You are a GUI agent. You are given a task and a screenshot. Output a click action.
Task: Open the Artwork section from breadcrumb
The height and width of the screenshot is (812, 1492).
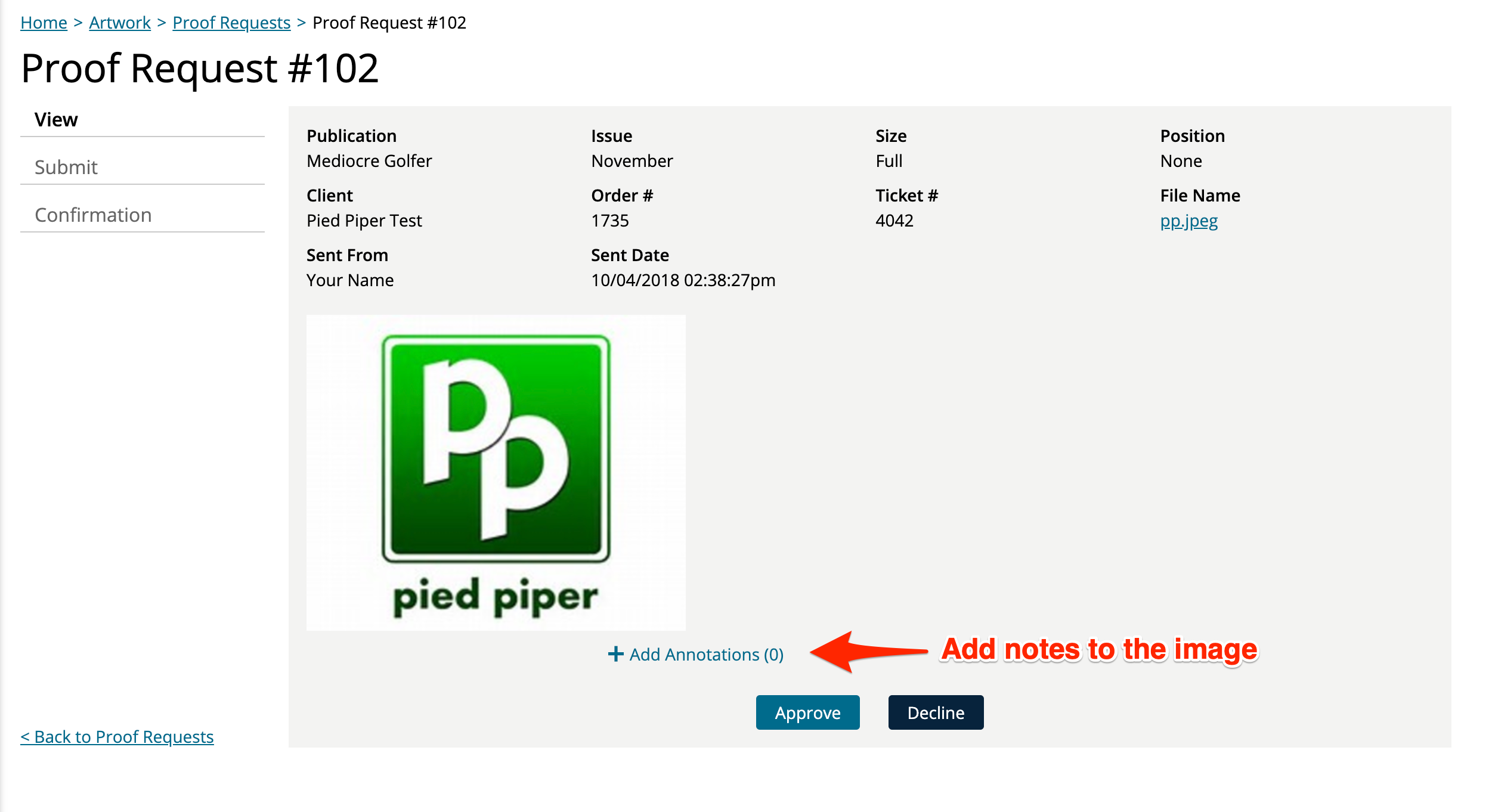click(119, 22)
